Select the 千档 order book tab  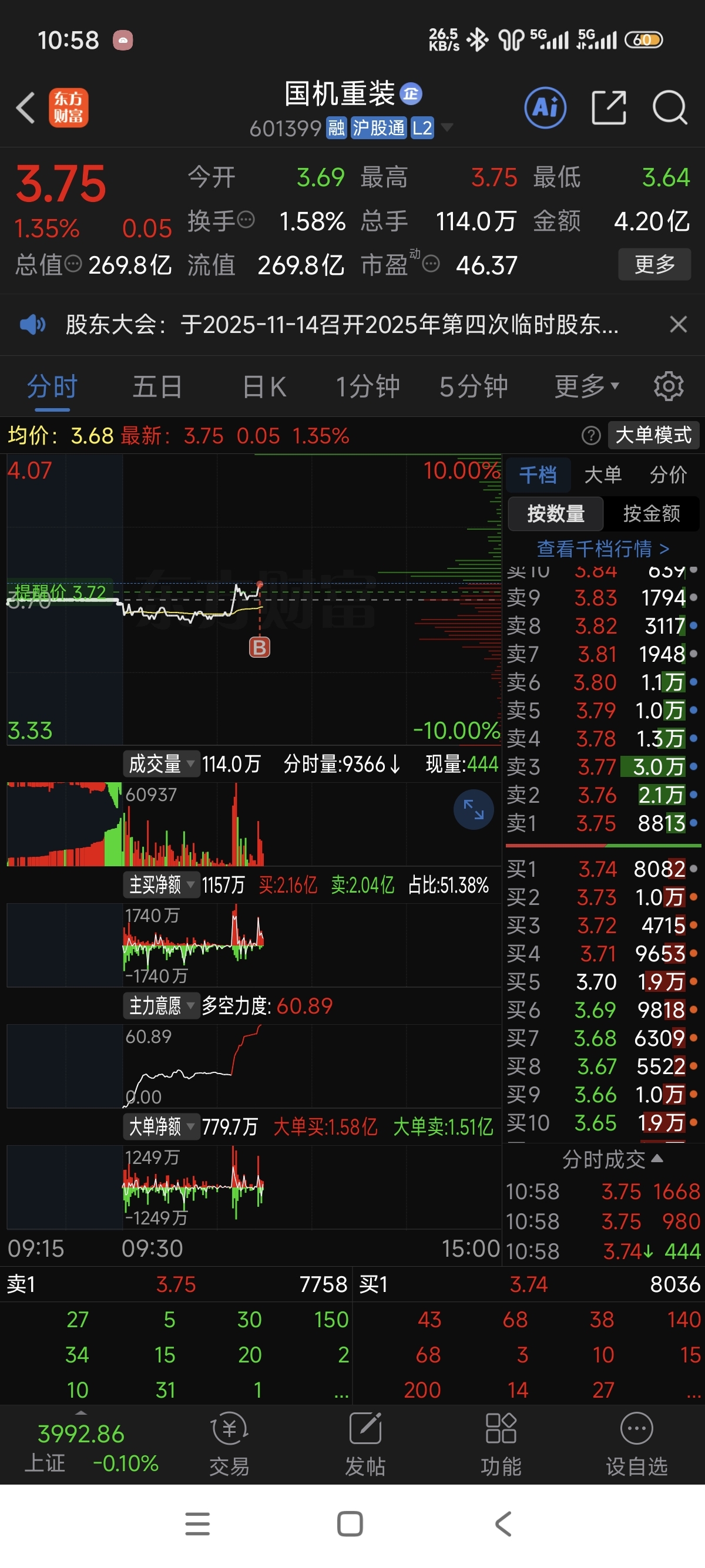(538, 474)
